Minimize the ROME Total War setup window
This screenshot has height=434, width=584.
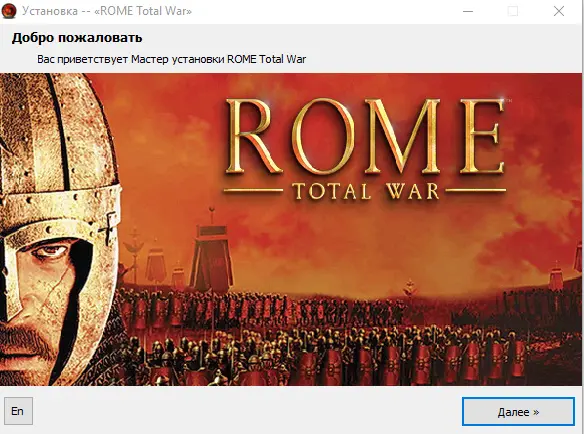click(x=468, y=11)
